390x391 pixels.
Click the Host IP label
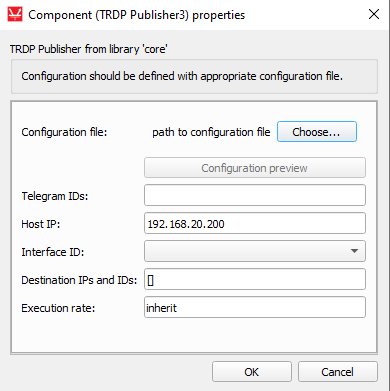(41, 224)
